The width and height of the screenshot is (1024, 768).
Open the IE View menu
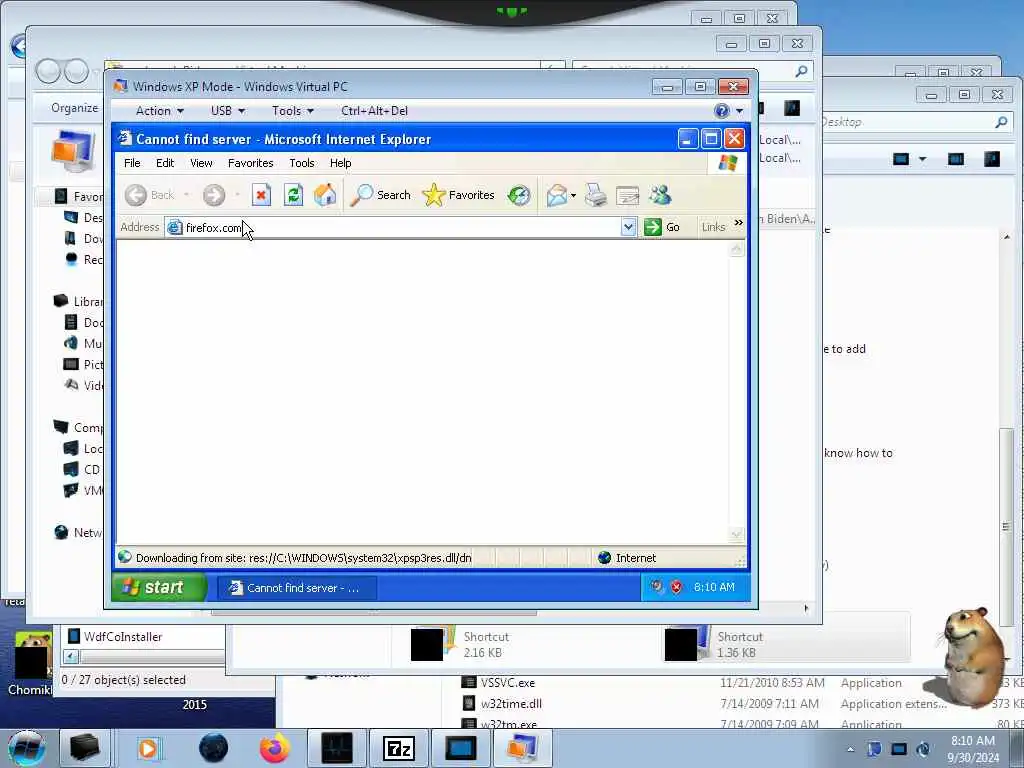201,163
